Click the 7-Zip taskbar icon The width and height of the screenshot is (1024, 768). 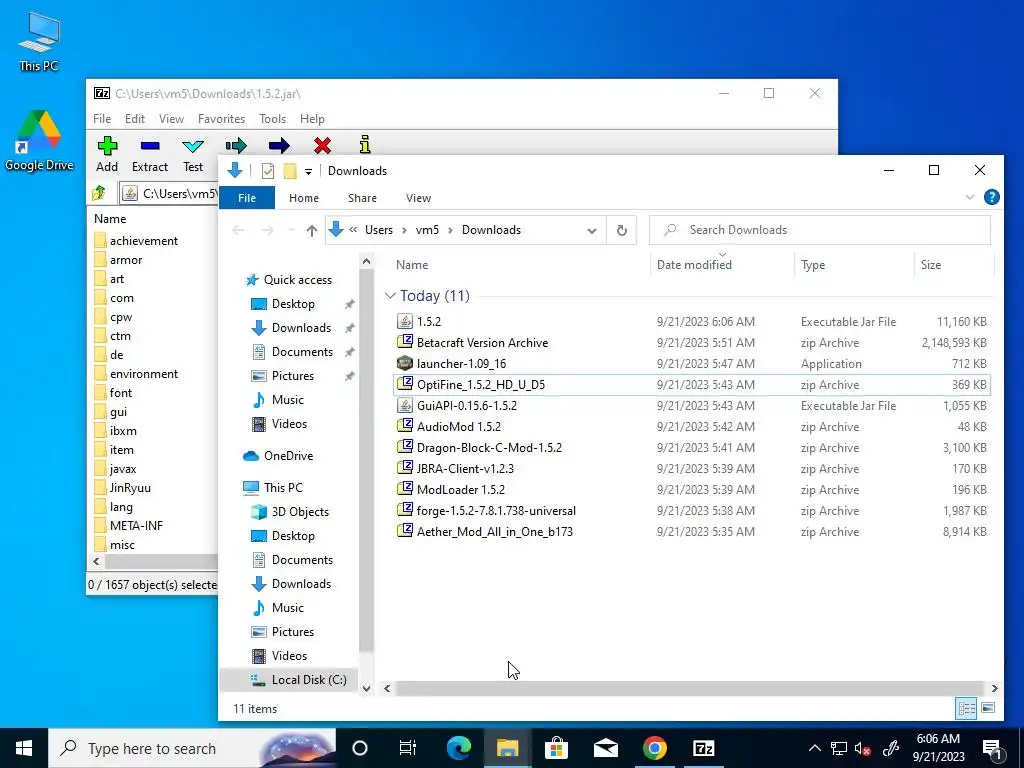703,748
